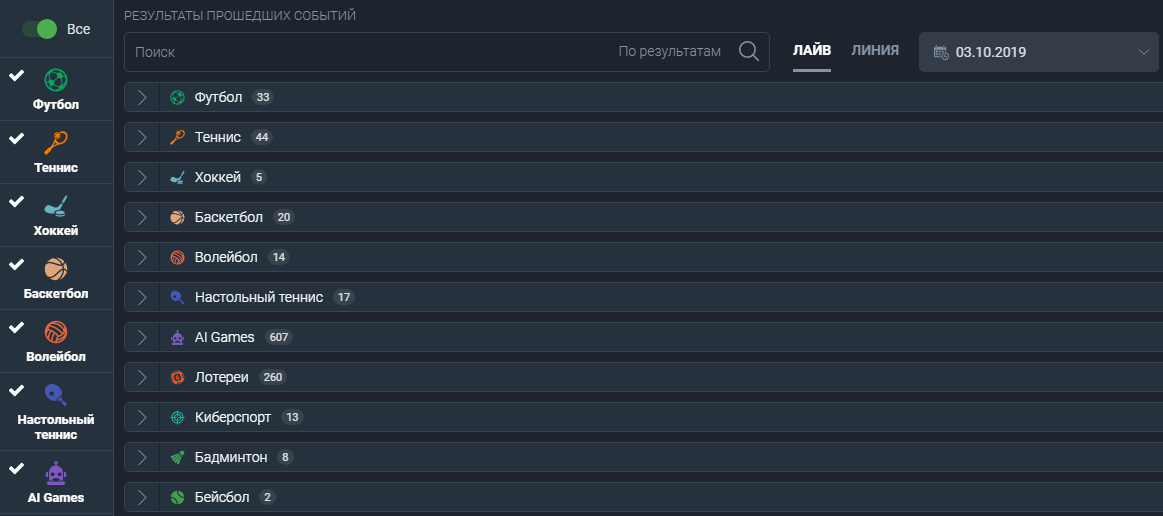Click the Настольный теннис label in sidebar

click(x=56, y=427)
